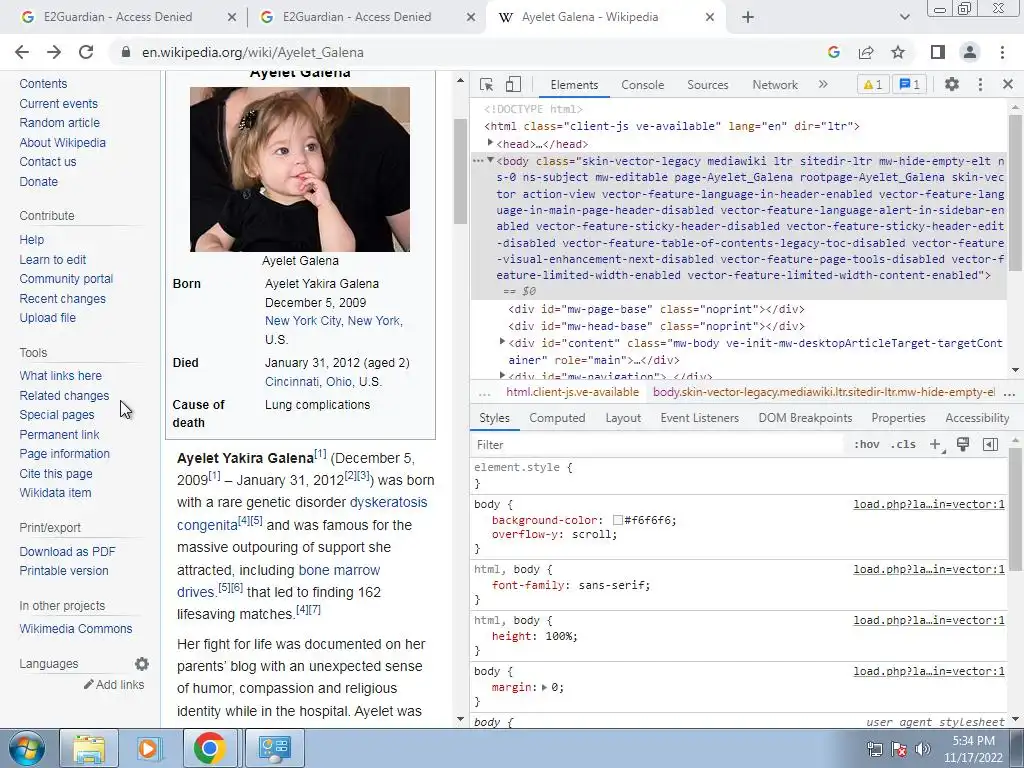Show more DevTools tabs chevron
This screenshot has width=1024, height=768.
[823, 84]
